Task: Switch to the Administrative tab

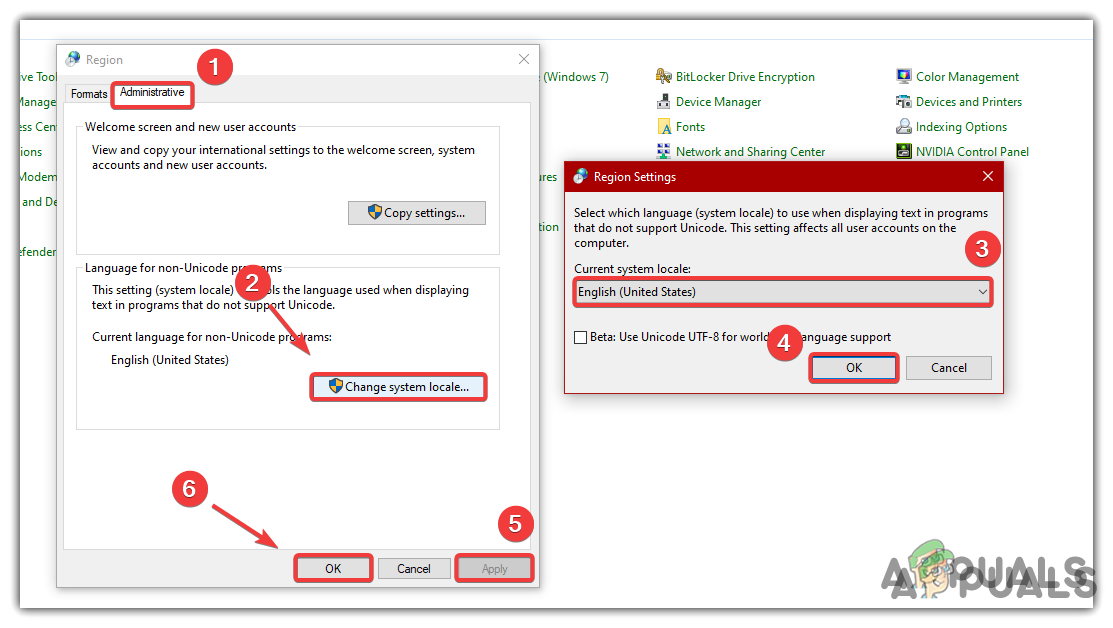Action: [x=152, y=92]
